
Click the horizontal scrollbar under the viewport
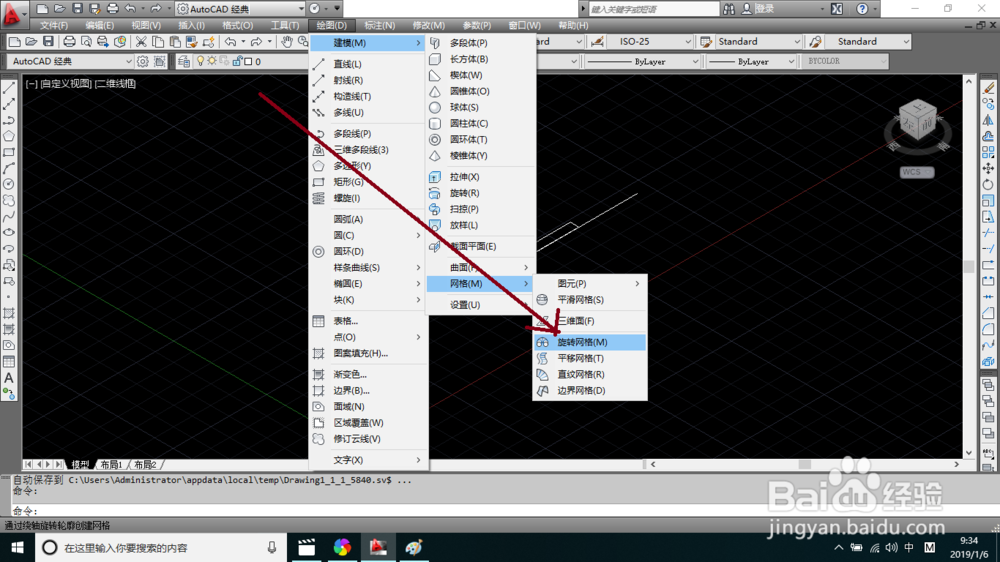click(x=805, y=464)
